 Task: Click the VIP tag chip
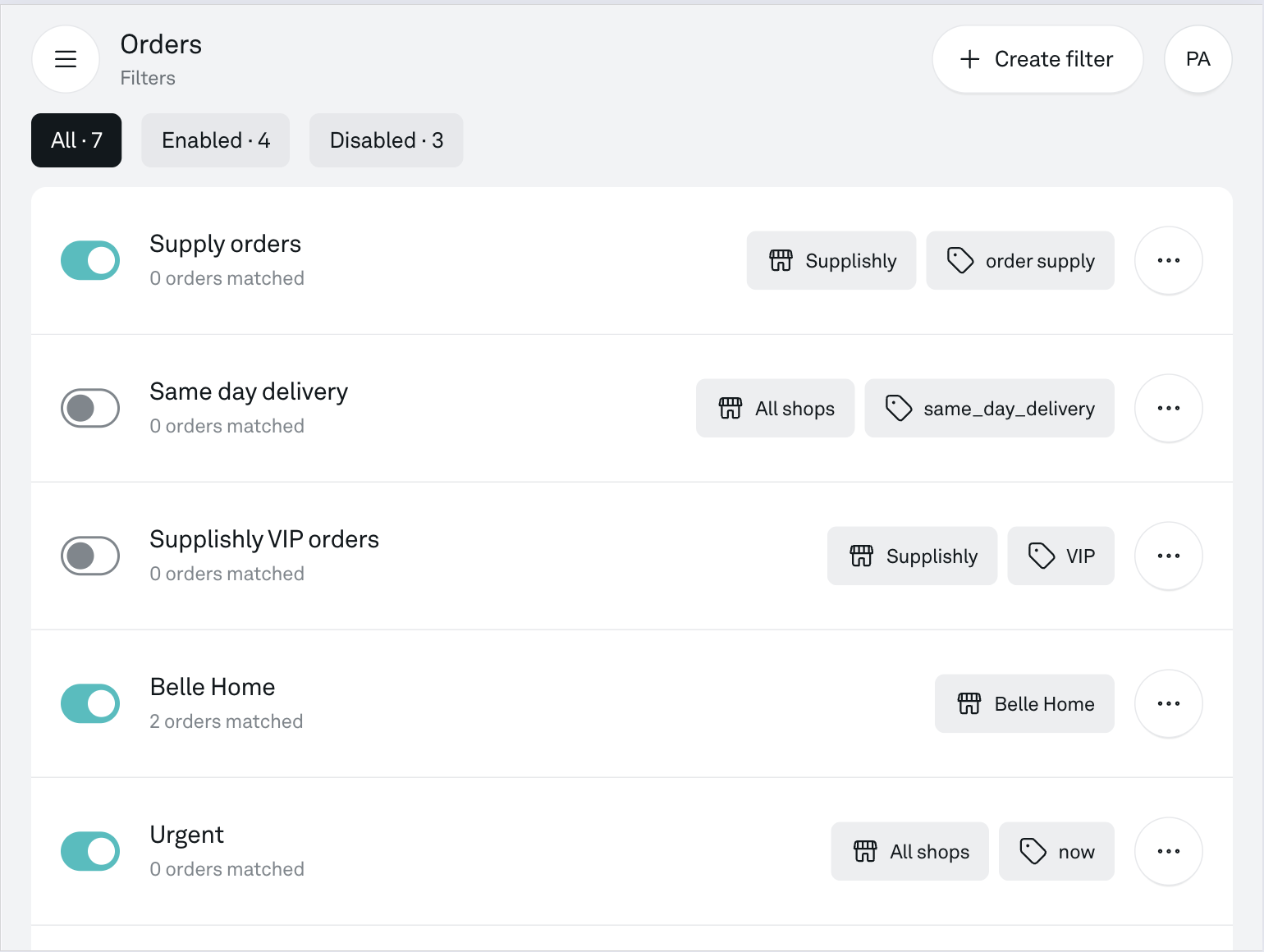click(1060, 556)
